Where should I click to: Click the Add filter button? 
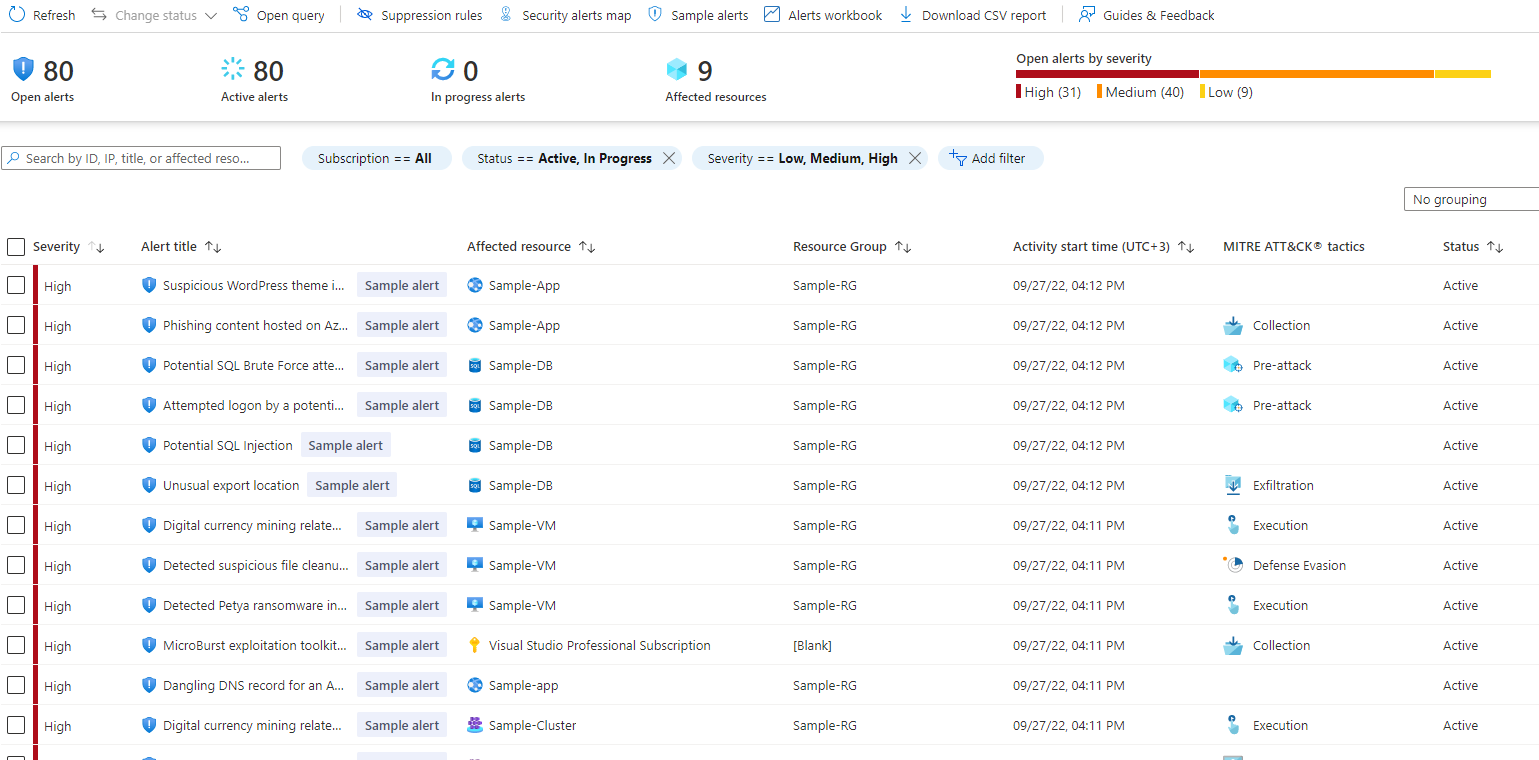[x=989, y=158]
